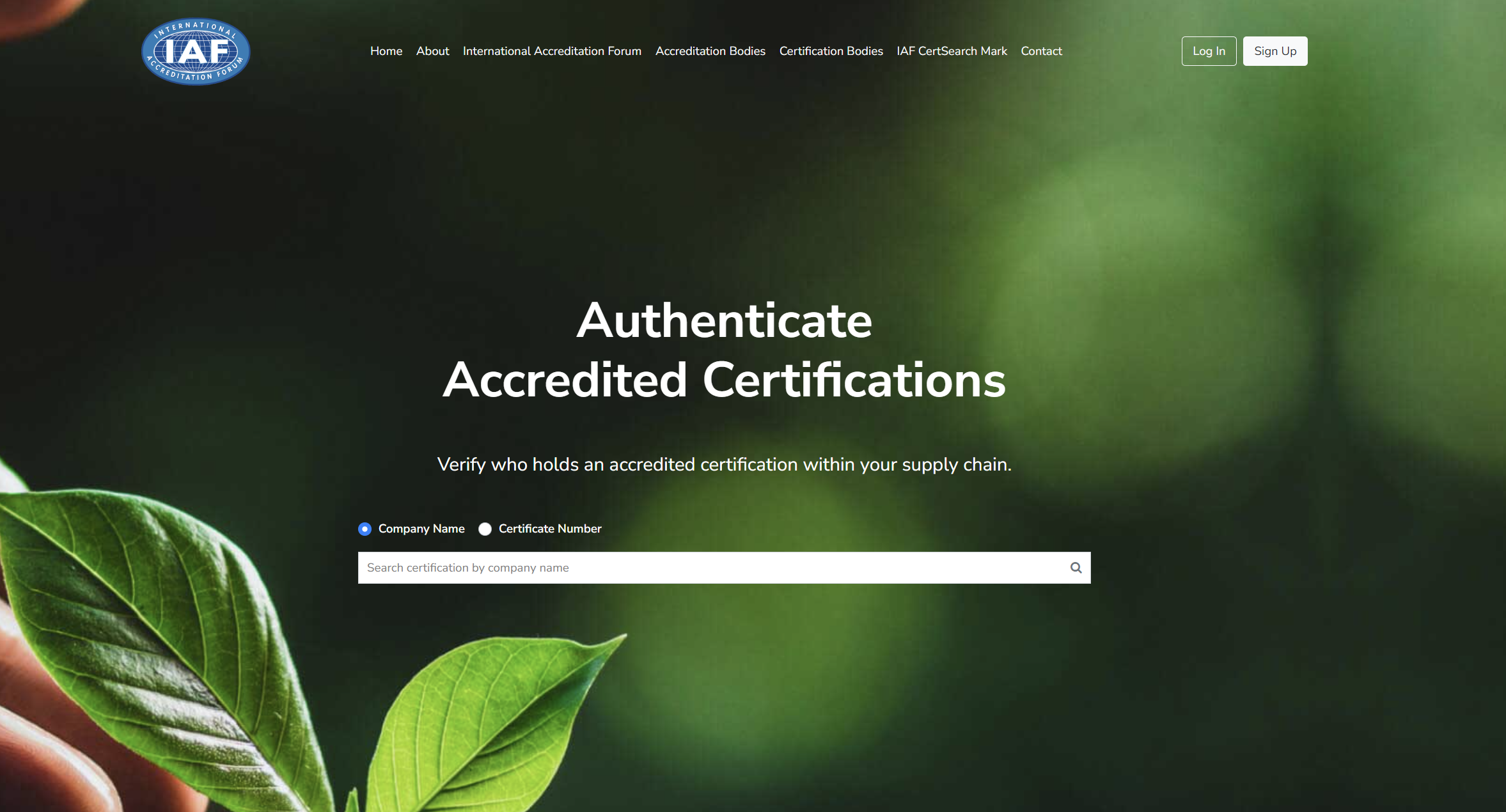This screenshot has width=1506, height=812.
Task: Open Accreditation Bodies in navigation
Action: [710, 51]
